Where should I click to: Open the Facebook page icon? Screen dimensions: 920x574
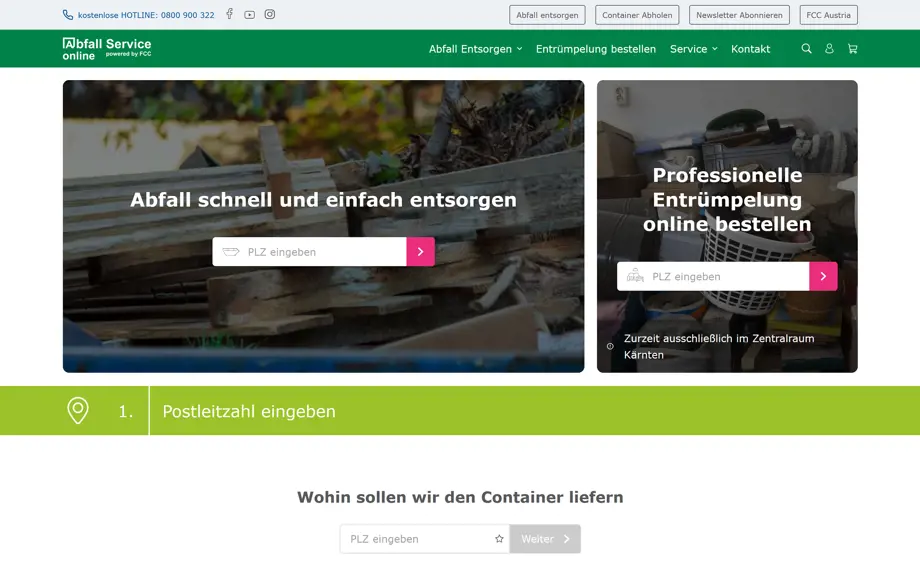[229, 14]
